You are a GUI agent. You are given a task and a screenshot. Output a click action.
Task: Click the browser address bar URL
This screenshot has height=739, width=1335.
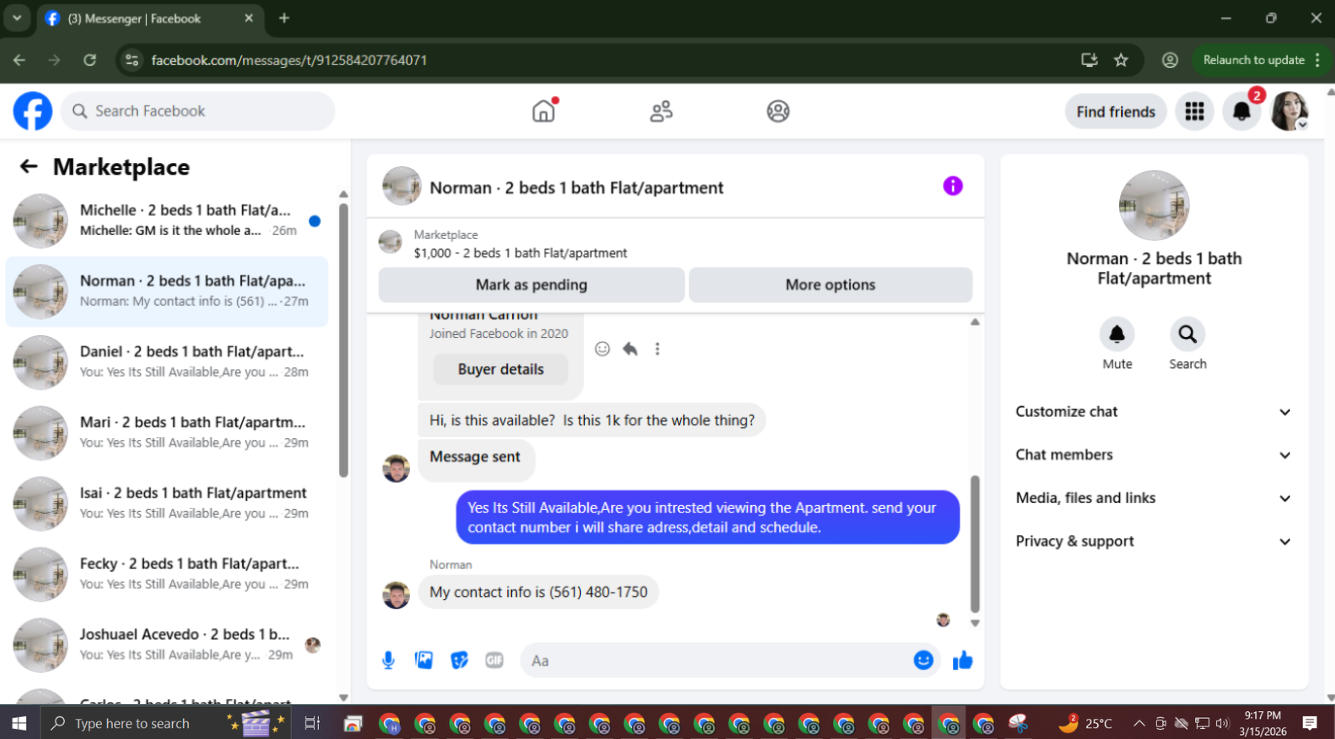click(289, 60)
